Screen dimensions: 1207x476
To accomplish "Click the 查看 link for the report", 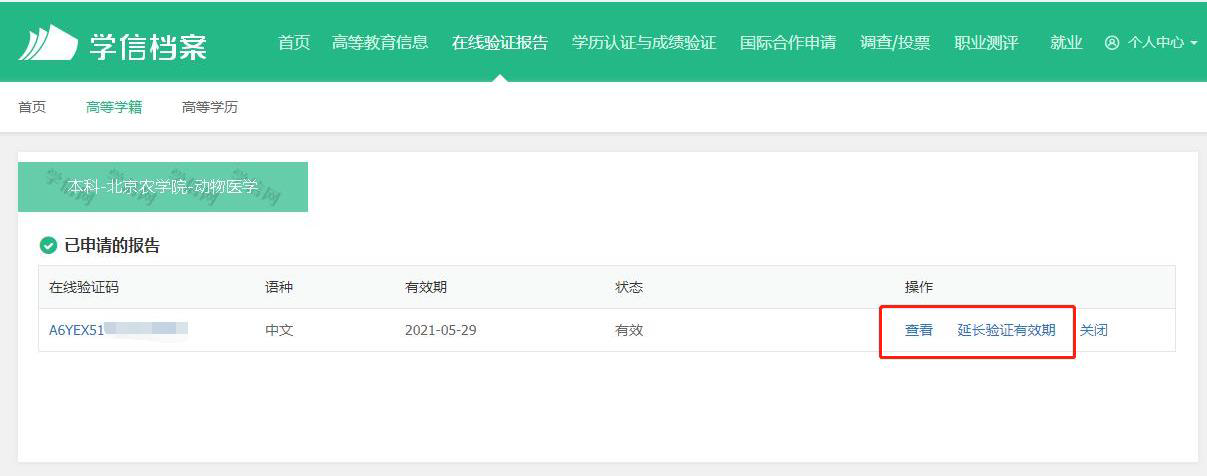I will pyautogui.click(x=919, y=330).
